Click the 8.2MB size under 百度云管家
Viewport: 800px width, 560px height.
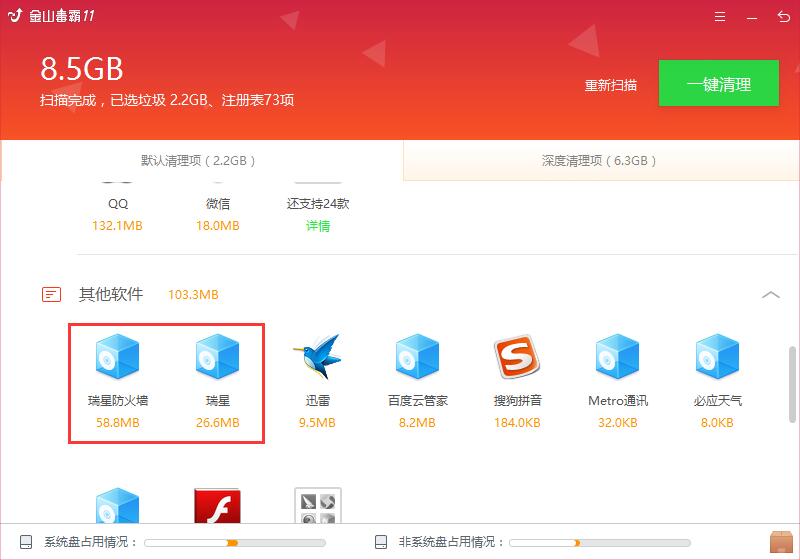[417, 422]
